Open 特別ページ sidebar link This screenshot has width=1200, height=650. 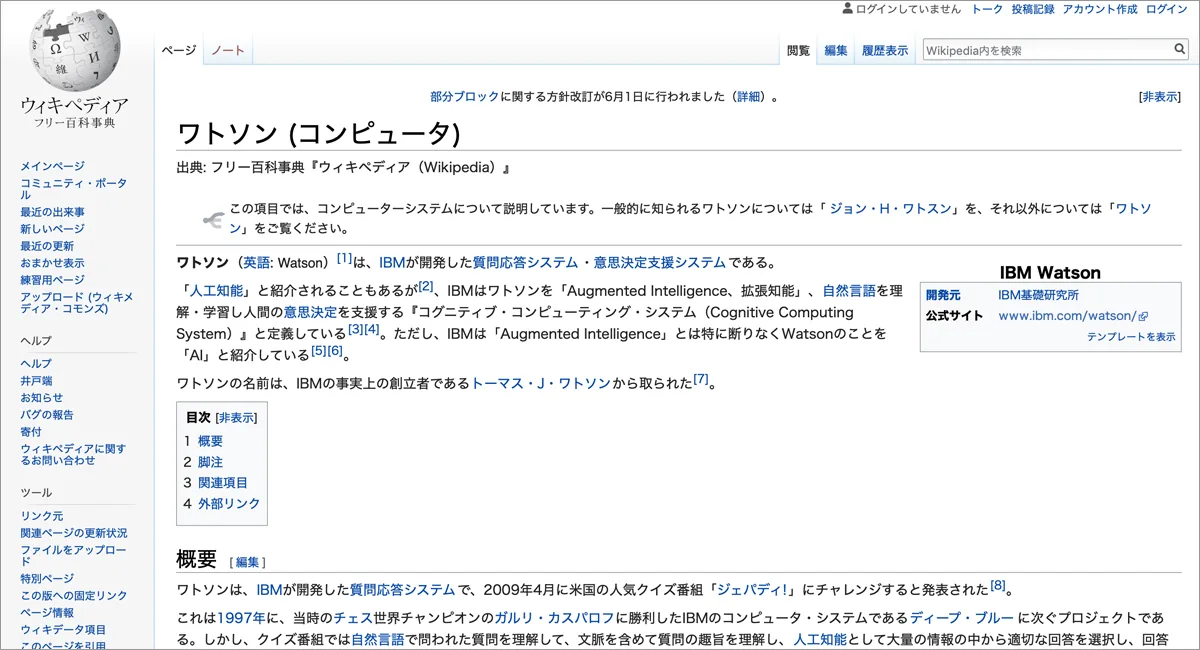[x=47, y=579]
